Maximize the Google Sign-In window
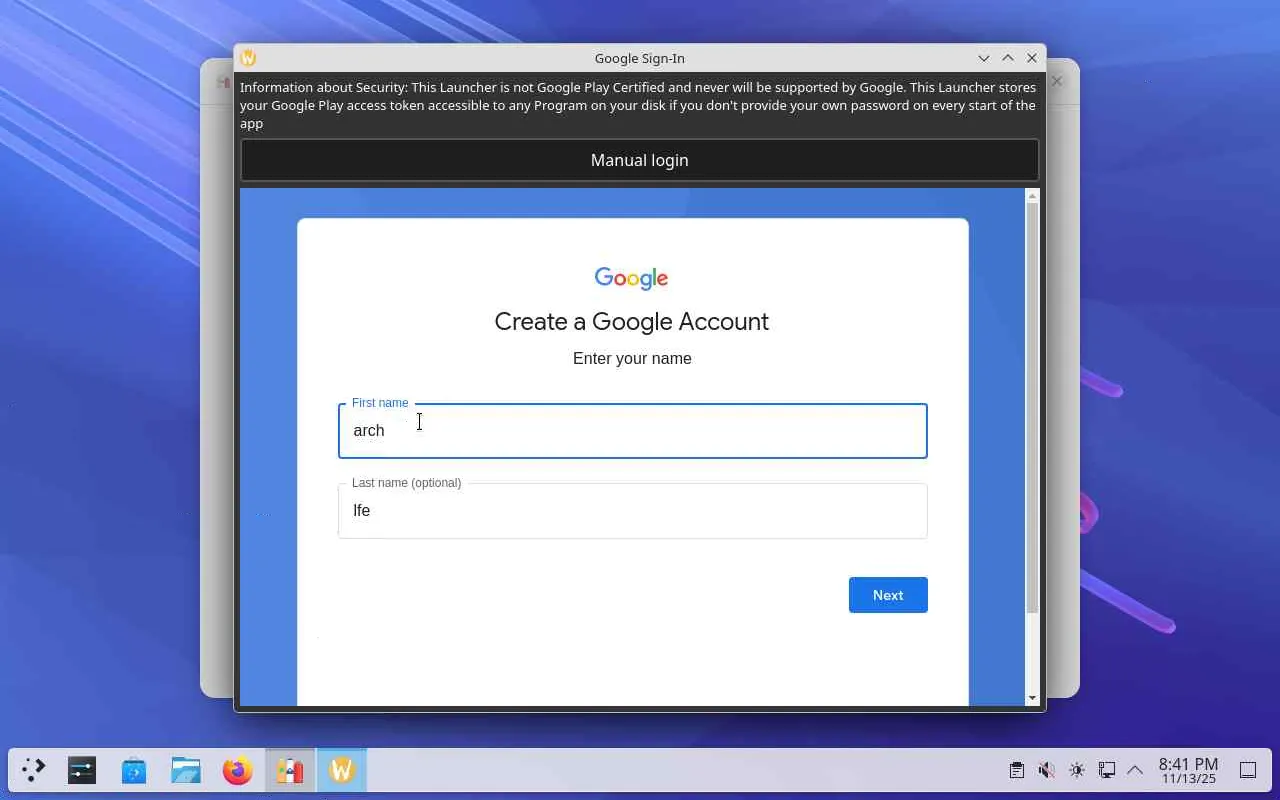 click(1008, 58)
